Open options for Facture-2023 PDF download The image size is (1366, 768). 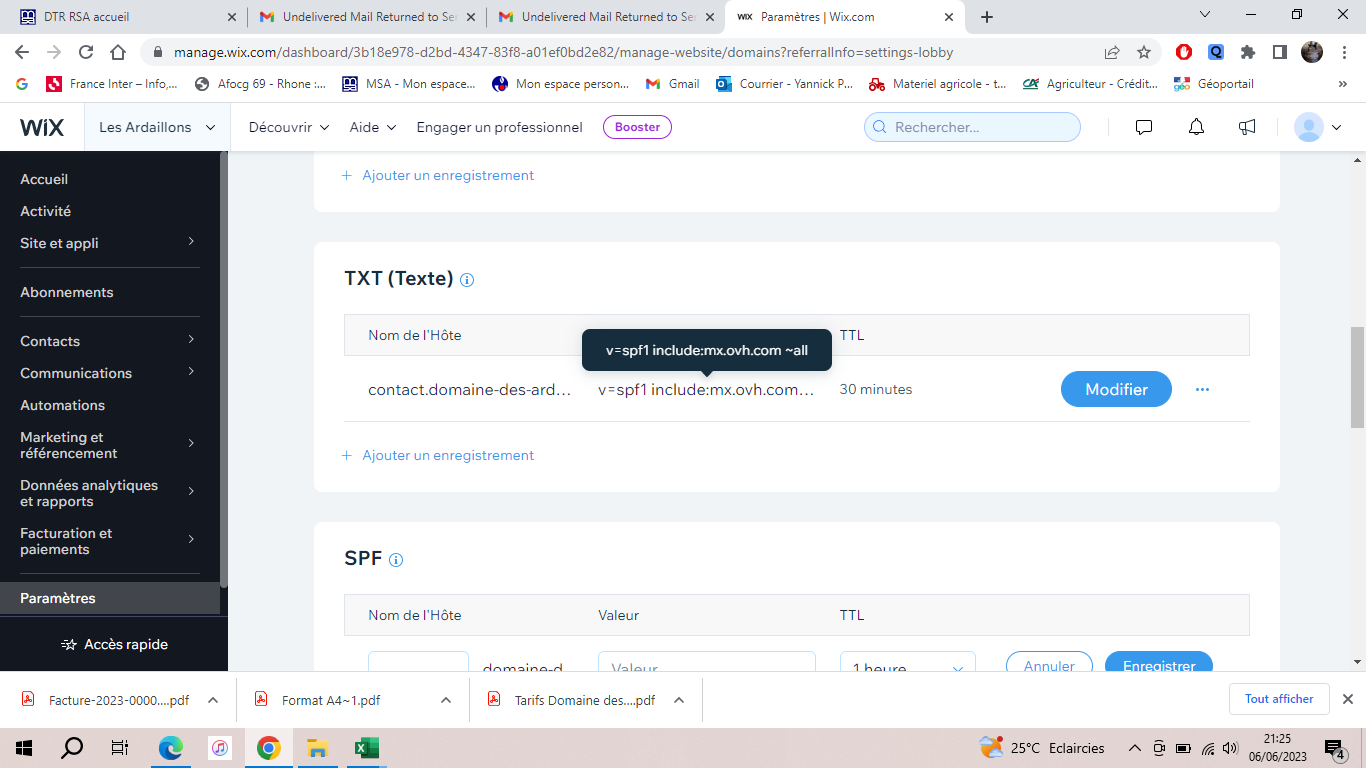tap(213, 700)
